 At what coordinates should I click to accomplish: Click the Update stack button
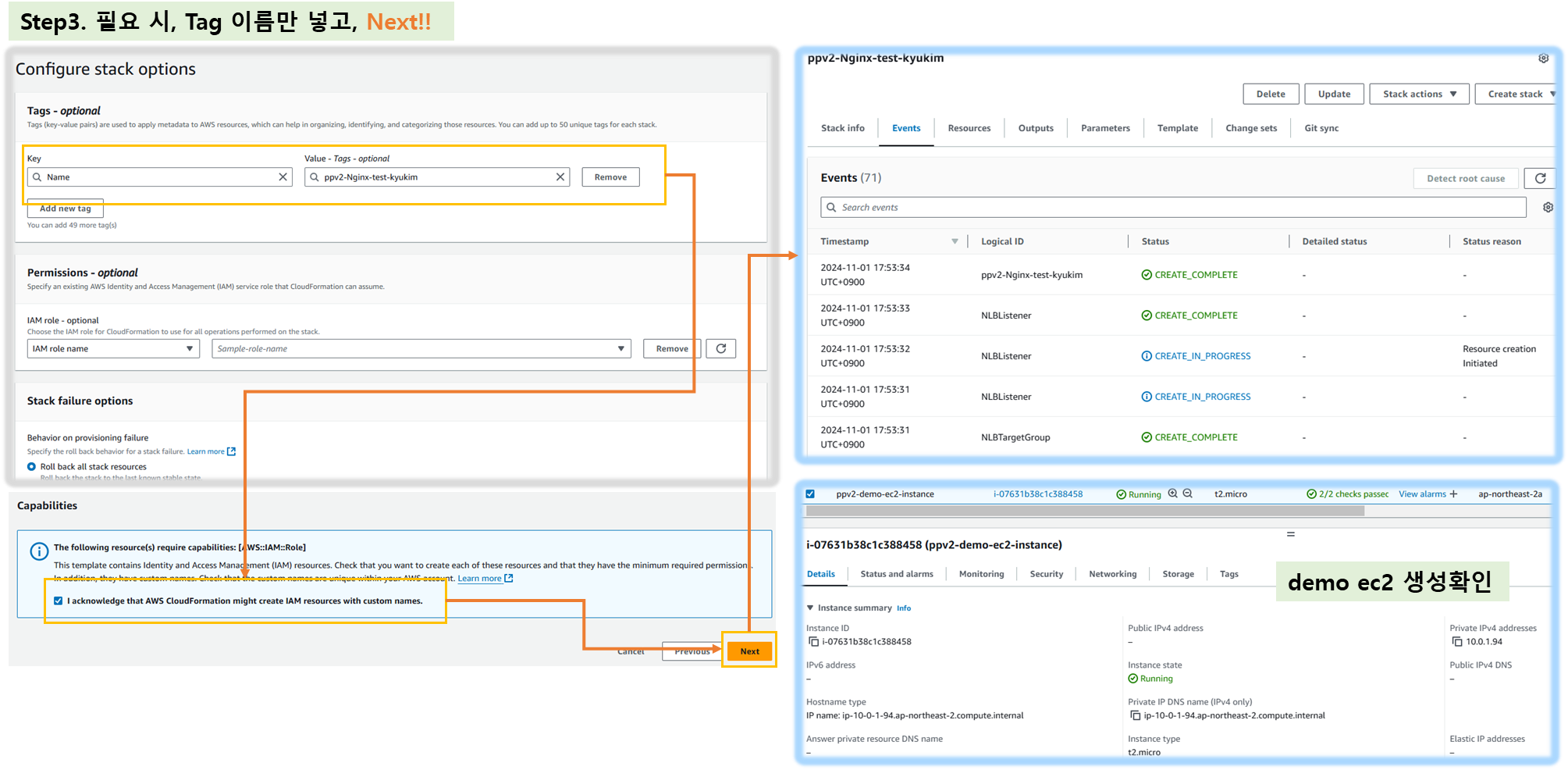1334,94
